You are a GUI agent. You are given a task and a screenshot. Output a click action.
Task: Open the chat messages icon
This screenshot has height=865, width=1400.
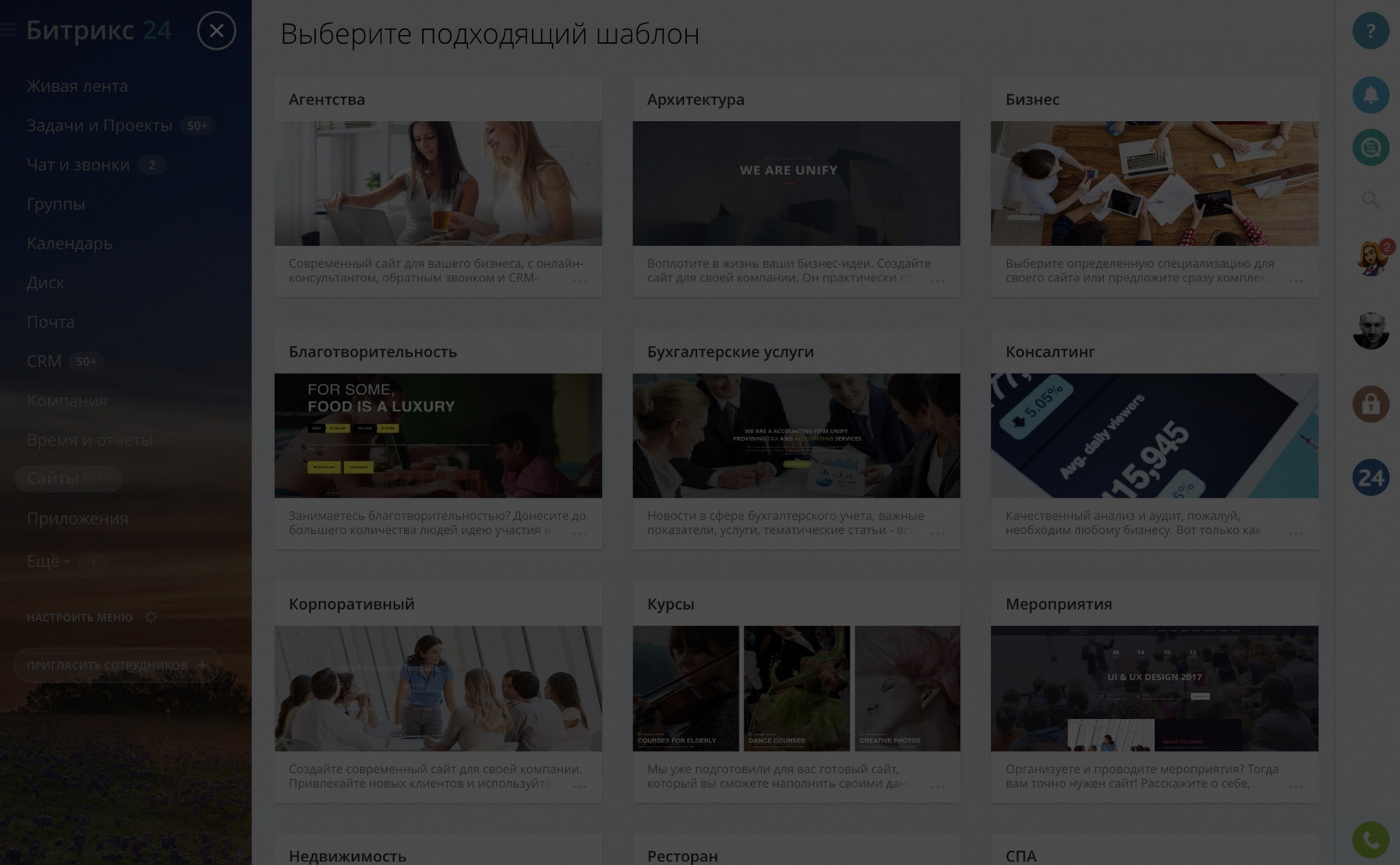[x=1370, y=147]
